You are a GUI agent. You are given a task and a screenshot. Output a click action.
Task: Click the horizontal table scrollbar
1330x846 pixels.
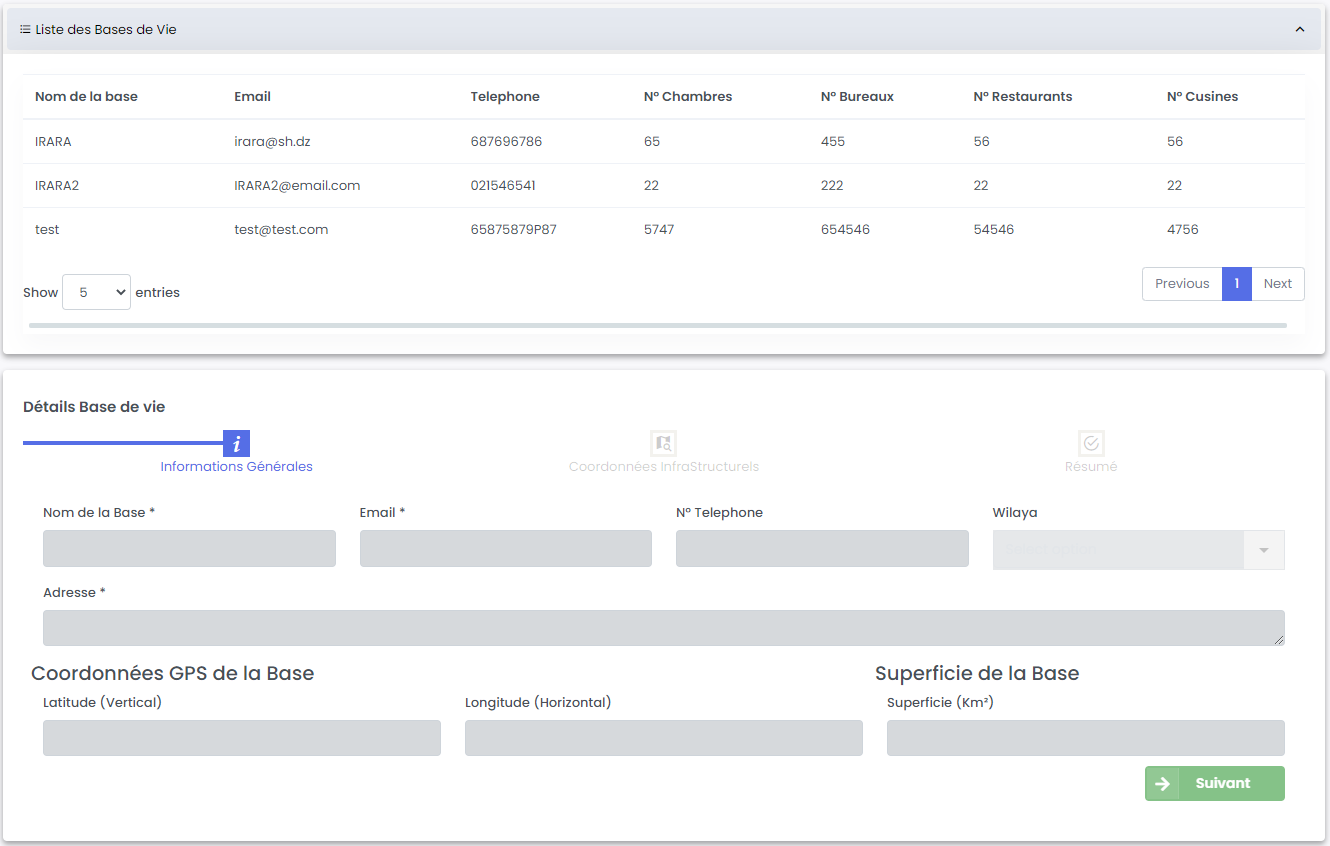coord(657,325)
